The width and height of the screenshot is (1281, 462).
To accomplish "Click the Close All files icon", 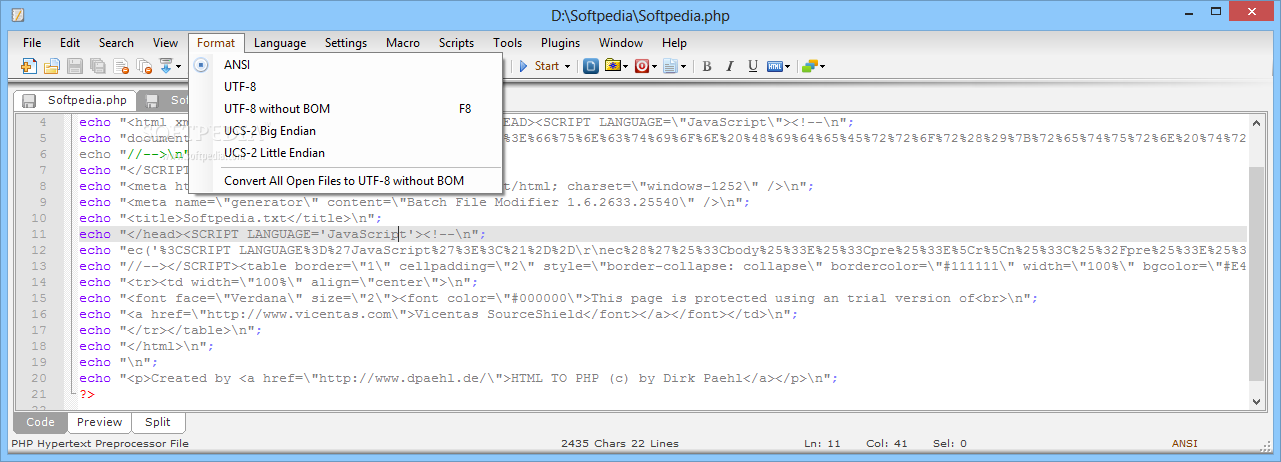I will (144, 67).
